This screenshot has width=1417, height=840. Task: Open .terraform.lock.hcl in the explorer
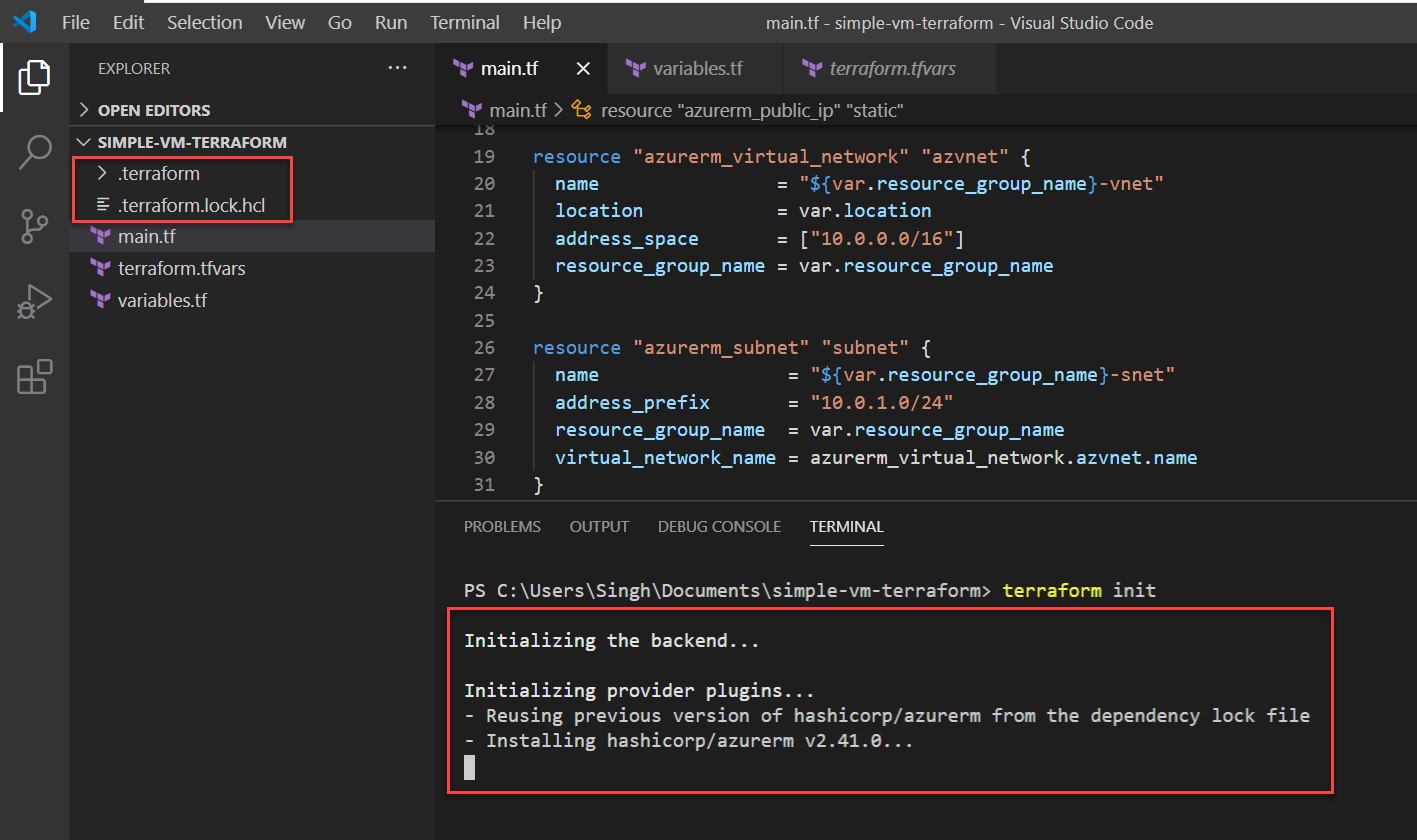191,206
